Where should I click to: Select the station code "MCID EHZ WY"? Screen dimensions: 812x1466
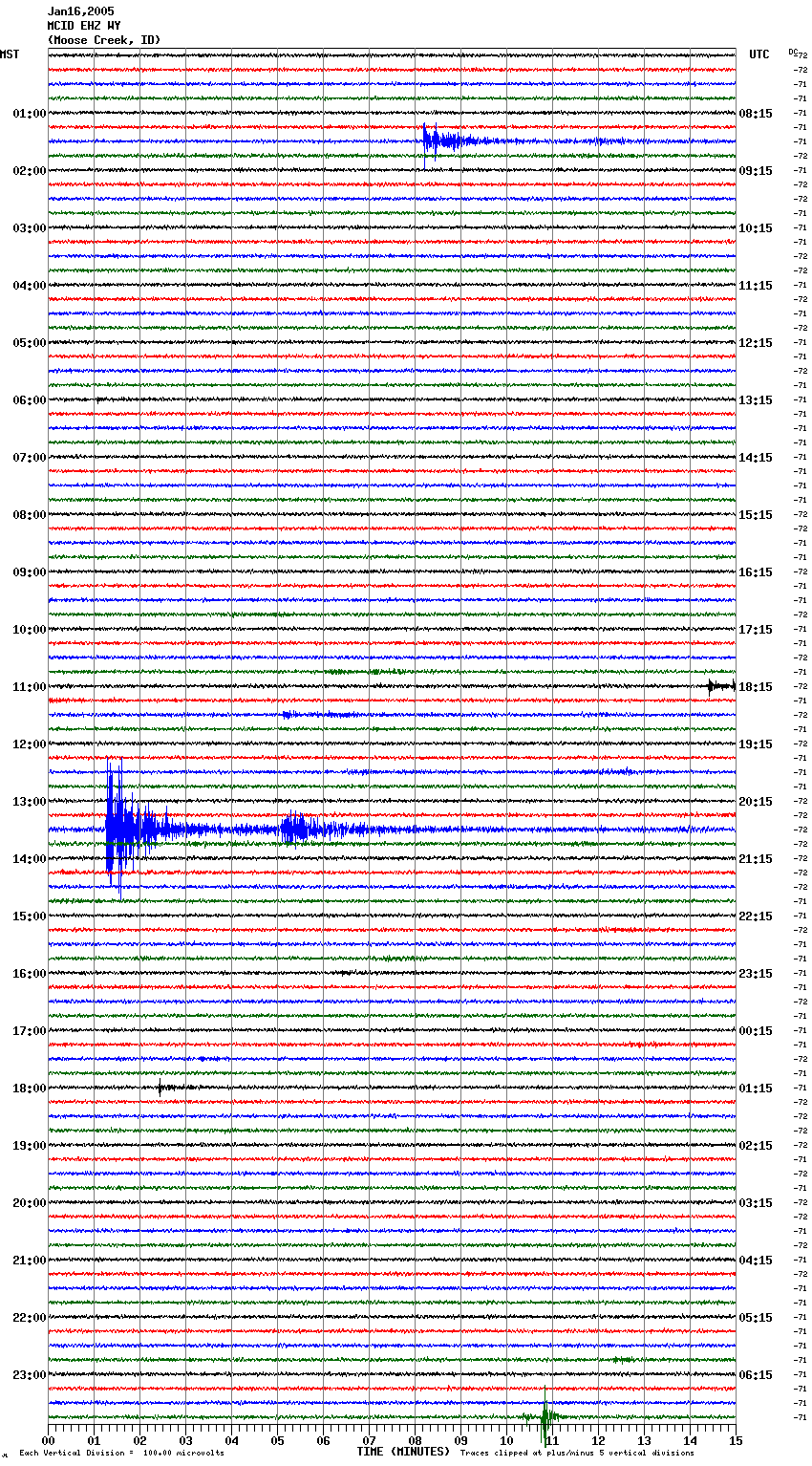(84, 26)
